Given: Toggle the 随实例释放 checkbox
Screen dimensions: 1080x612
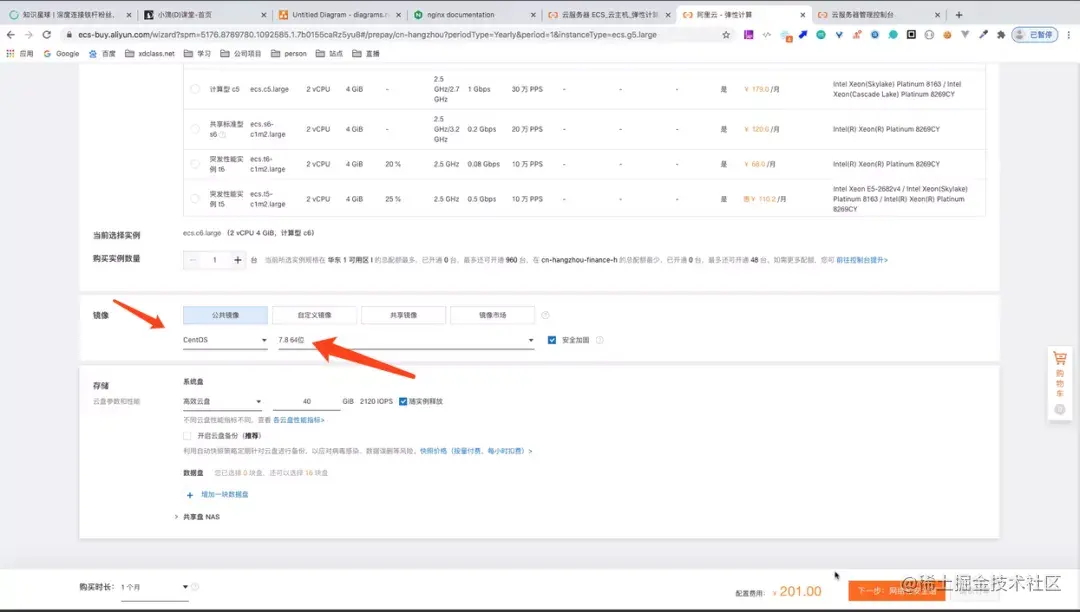Looking at the screenshot, I should point(403,401).
